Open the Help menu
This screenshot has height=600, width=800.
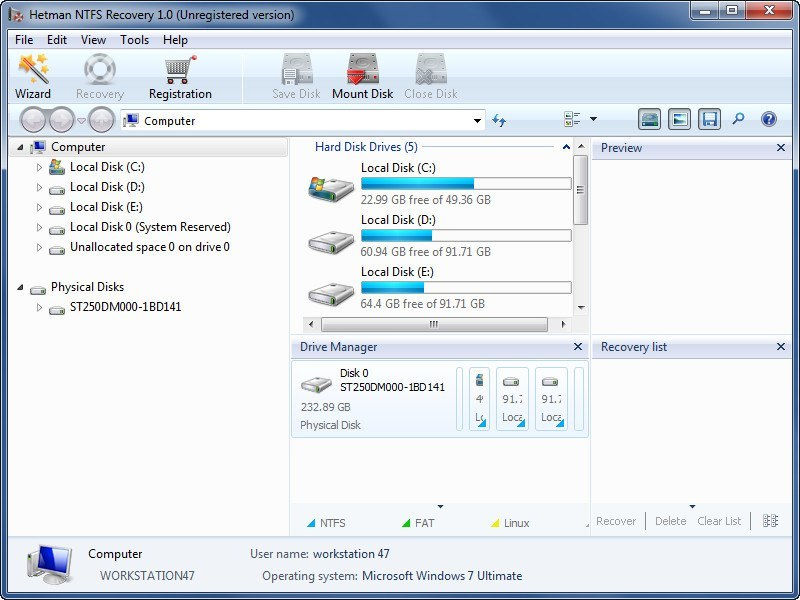[x=175, y=40]
